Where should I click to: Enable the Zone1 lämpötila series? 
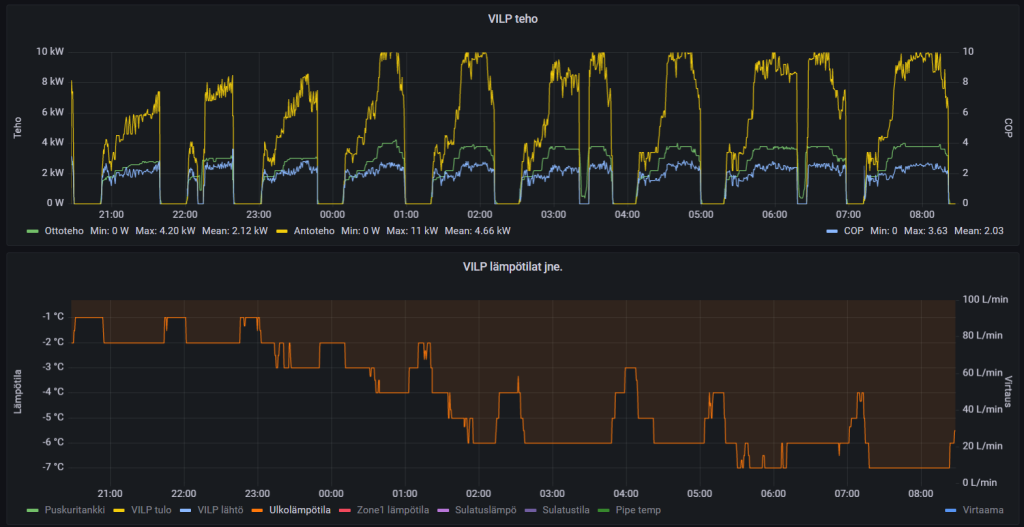[x=392, y=510]
